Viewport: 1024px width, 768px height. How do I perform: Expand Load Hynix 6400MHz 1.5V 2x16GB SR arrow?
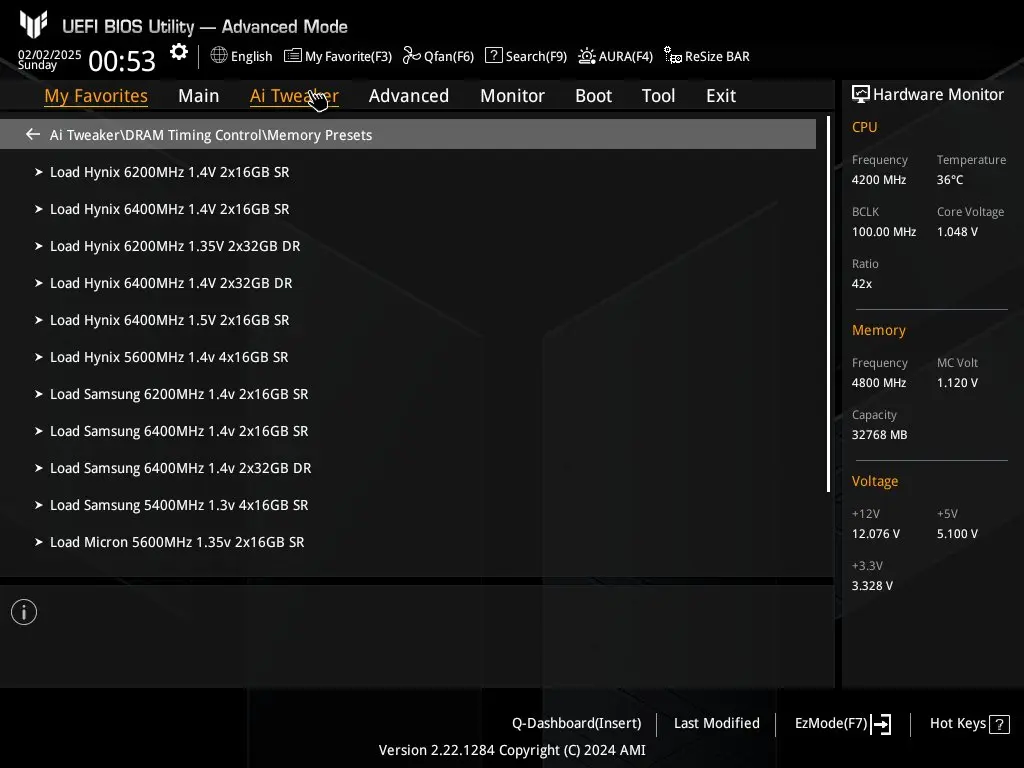(39, 320)
